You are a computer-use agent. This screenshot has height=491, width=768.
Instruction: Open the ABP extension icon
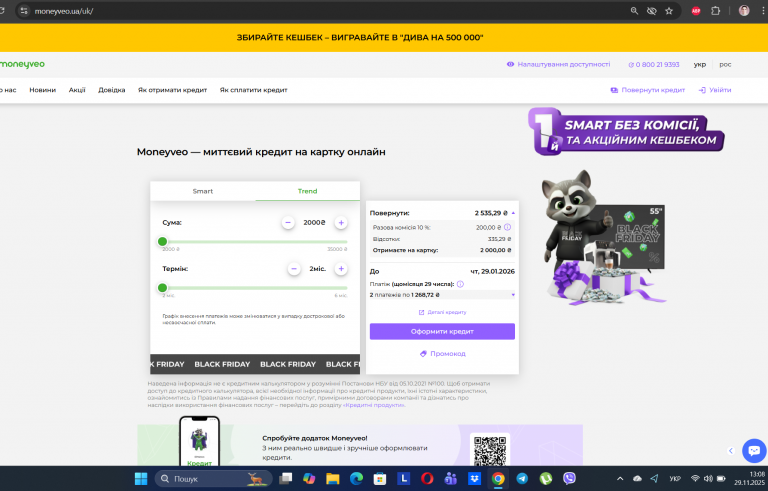coord(696,11)
